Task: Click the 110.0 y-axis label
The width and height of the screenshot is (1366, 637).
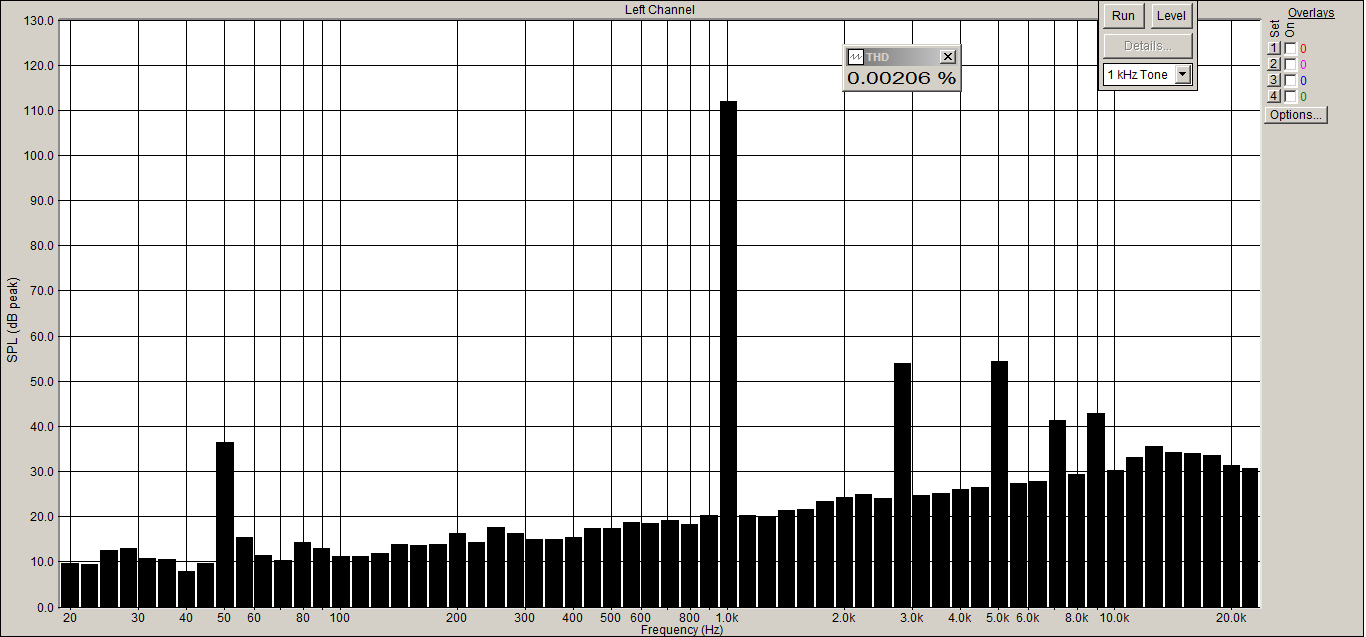Action: (x=40, y=111)
